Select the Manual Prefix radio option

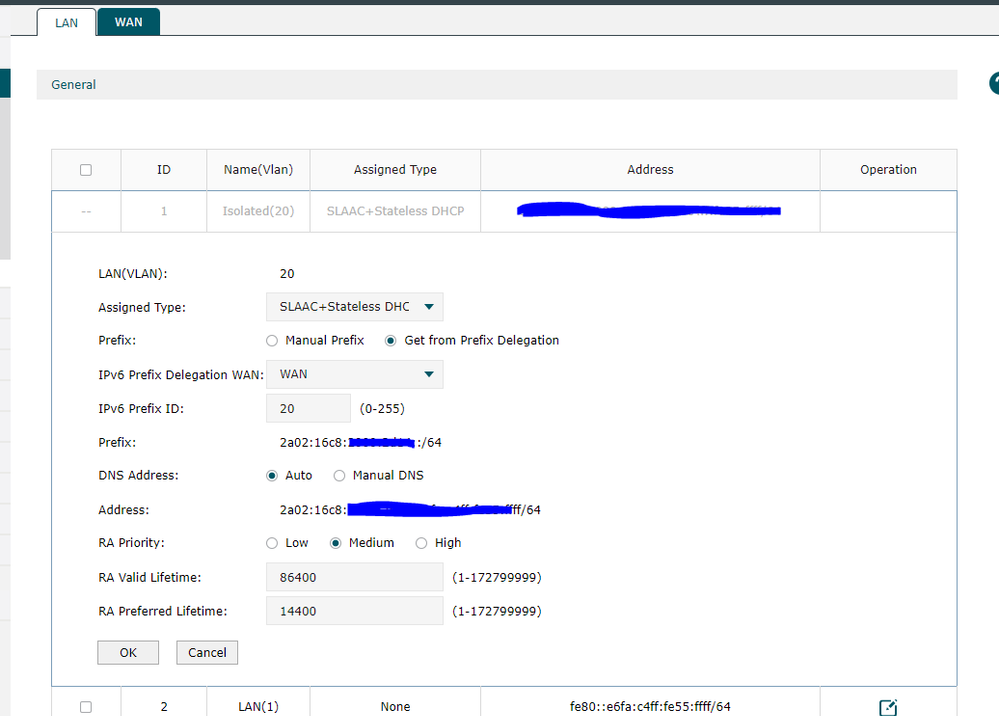272,341
